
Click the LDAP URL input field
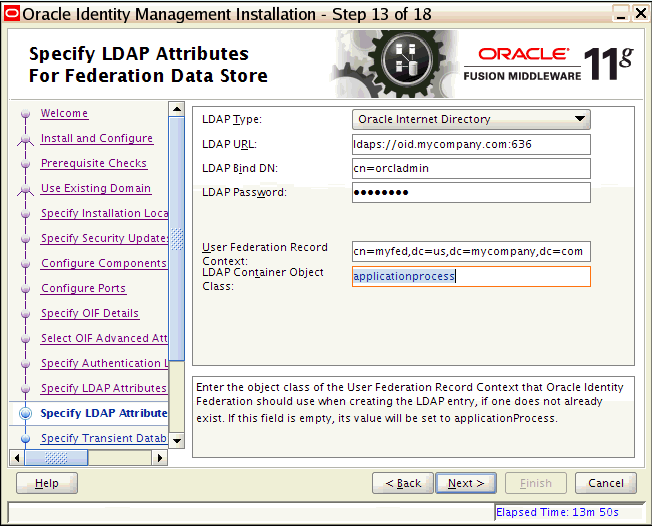coord(471,144)
